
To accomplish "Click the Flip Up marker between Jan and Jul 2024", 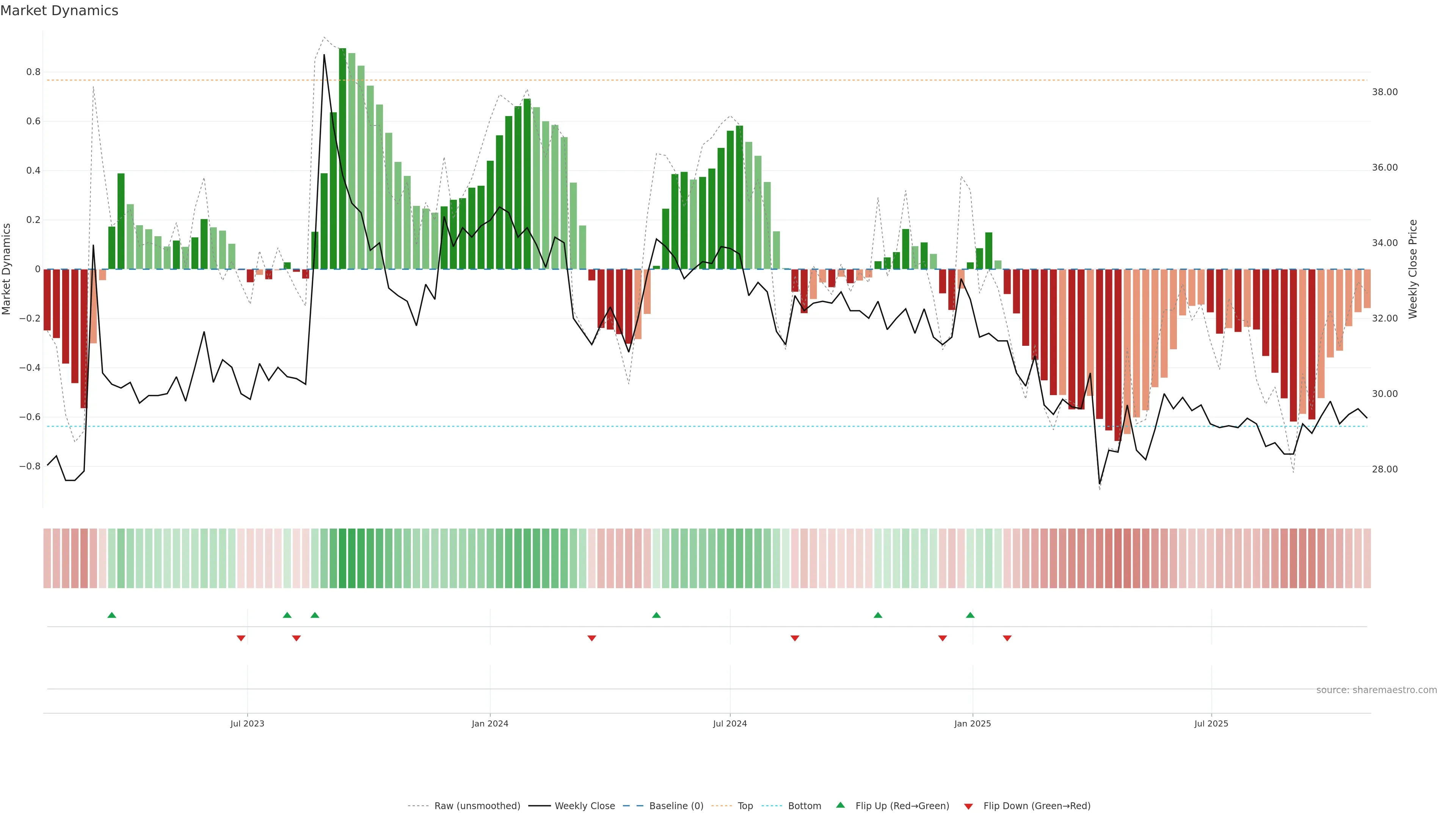I will click(656, 615).
